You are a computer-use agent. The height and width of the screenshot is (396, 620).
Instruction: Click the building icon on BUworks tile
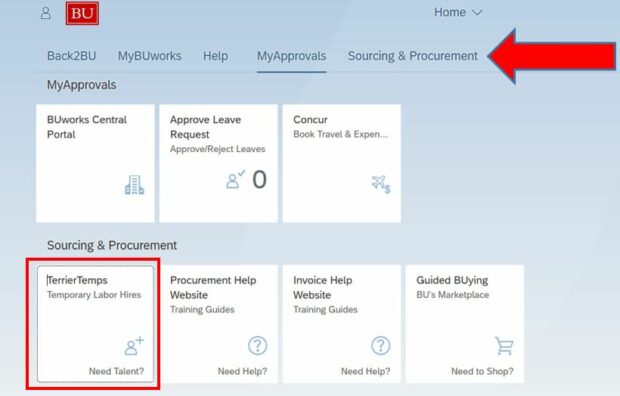[134, 185]
